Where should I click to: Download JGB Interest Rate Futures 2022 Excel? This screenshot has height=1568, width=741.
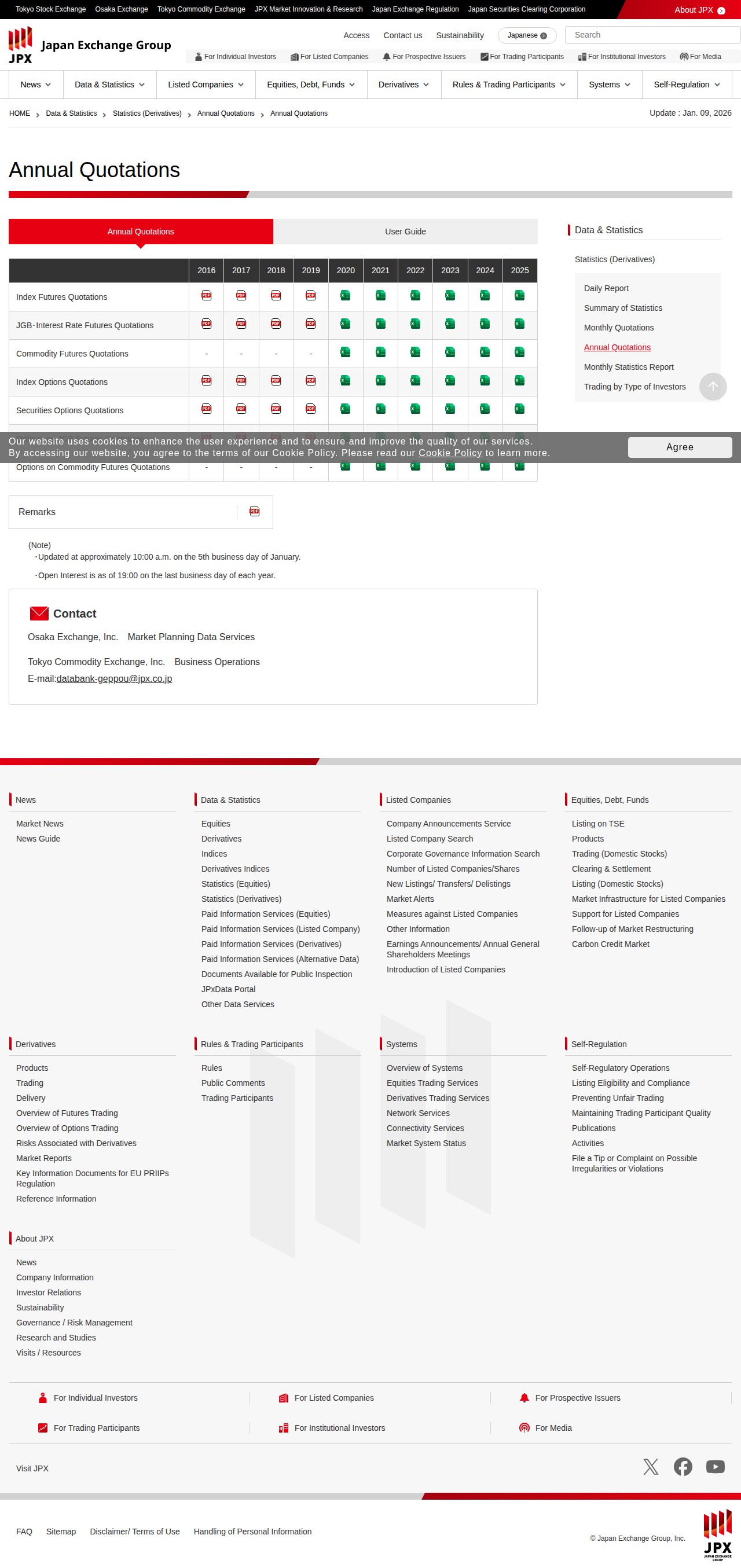[x=415, y=324]
